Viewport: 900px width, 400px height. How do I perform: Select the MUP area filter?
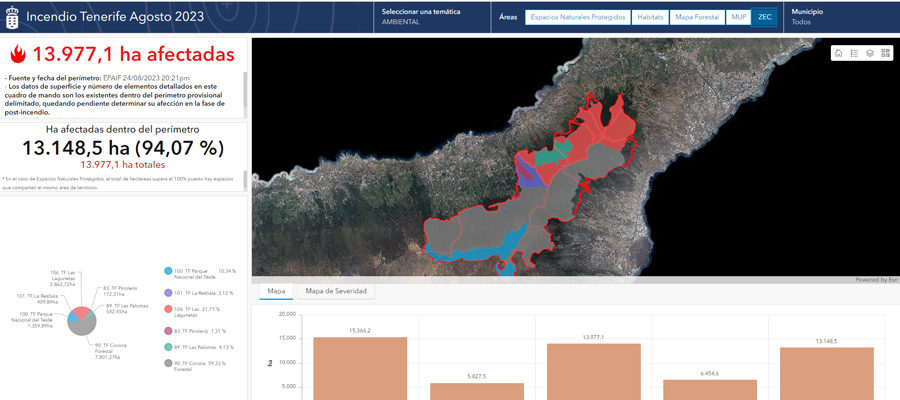(738, 17)
